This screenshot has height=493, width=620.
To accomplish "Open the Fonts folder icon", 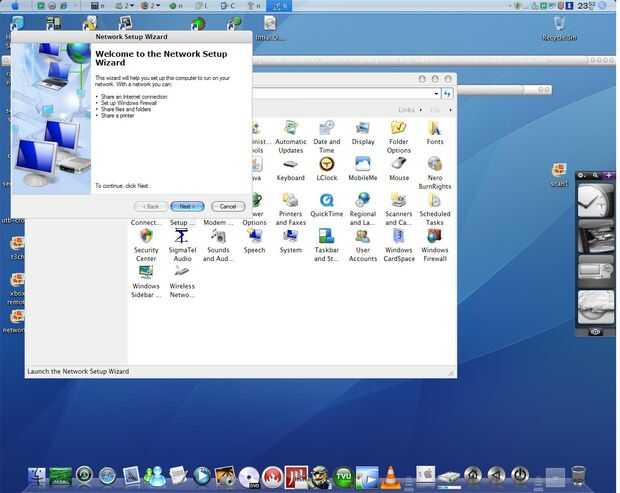I will tap(435, 133).
